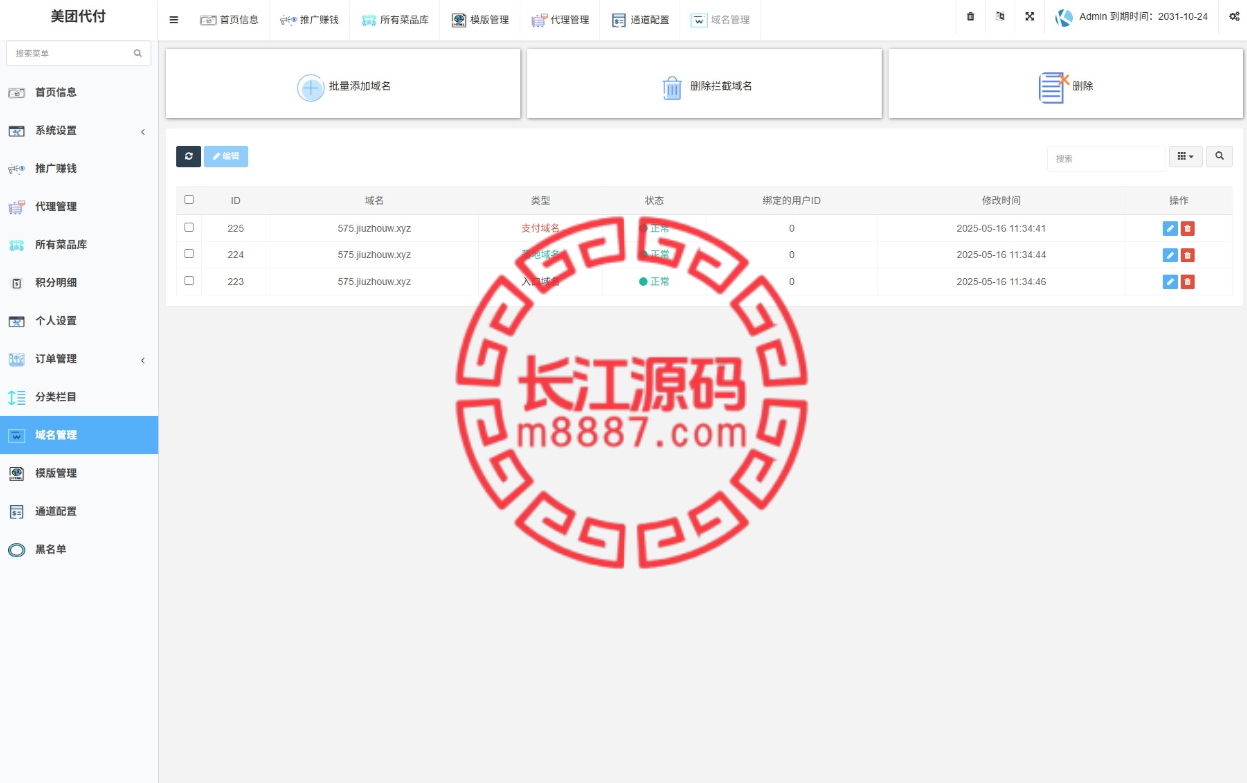1247x783 pixels.
Task: Open 首页信息 in the sidebar
Action: coord(79,92)
